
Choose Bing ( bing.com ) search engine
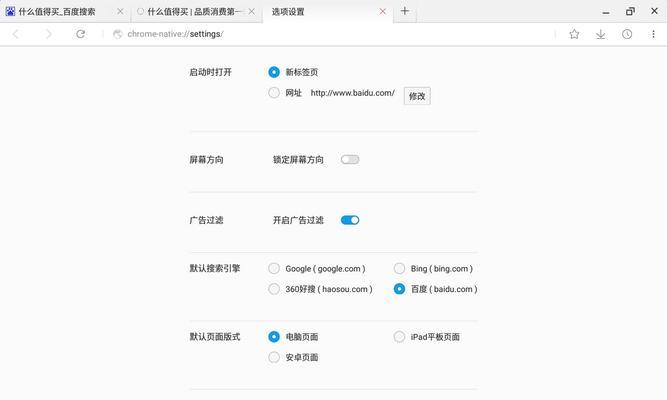tap(399, 269)
